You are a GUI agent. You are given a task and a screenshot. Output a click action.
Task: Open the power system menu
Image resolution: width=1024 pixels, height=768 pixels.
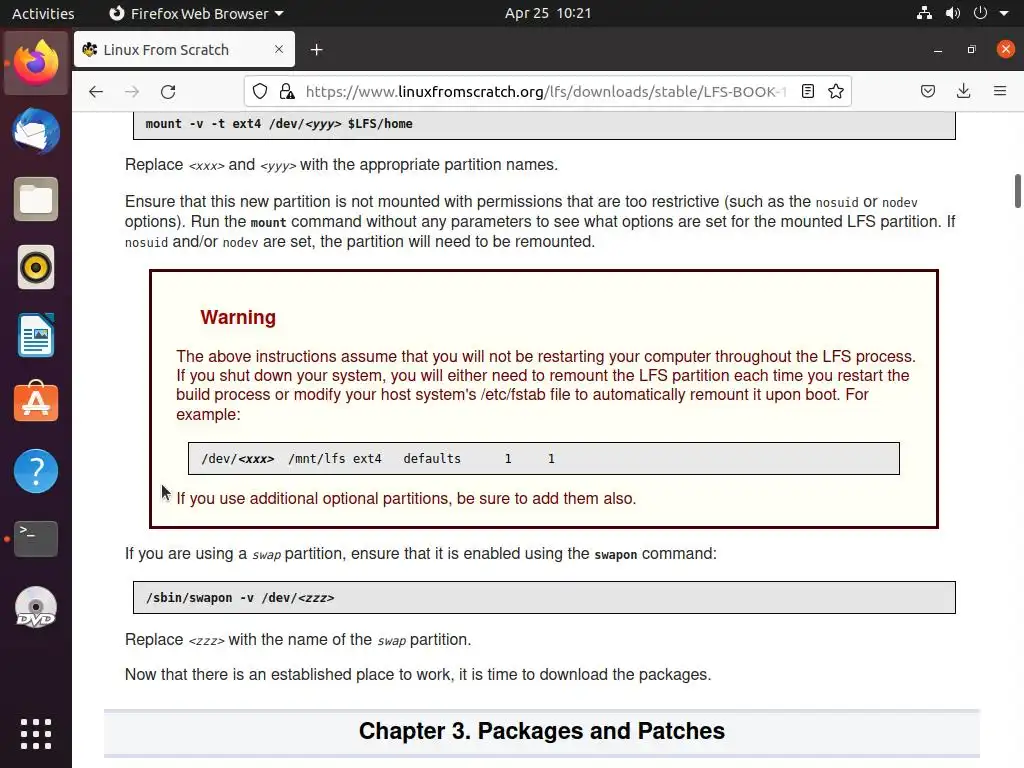click(980, 13)
